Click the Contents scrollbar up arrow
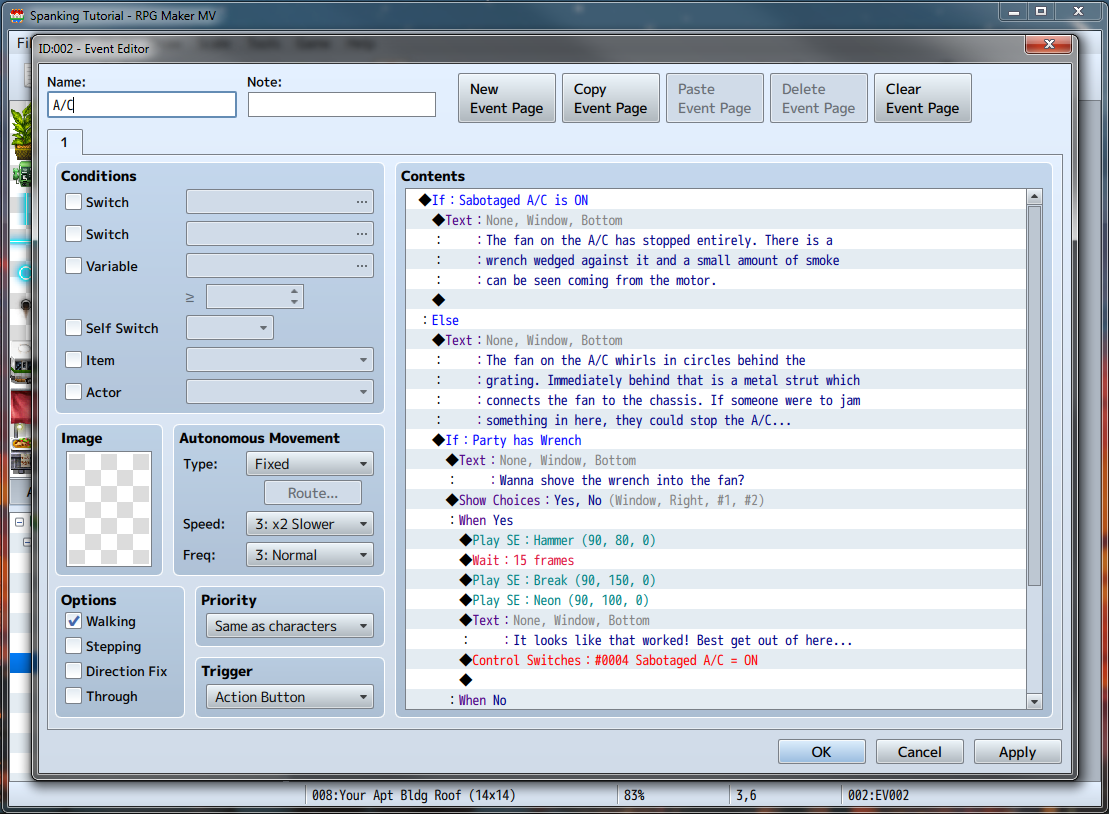This screenshot has height=814, width=1109. tap(1035, 197)
